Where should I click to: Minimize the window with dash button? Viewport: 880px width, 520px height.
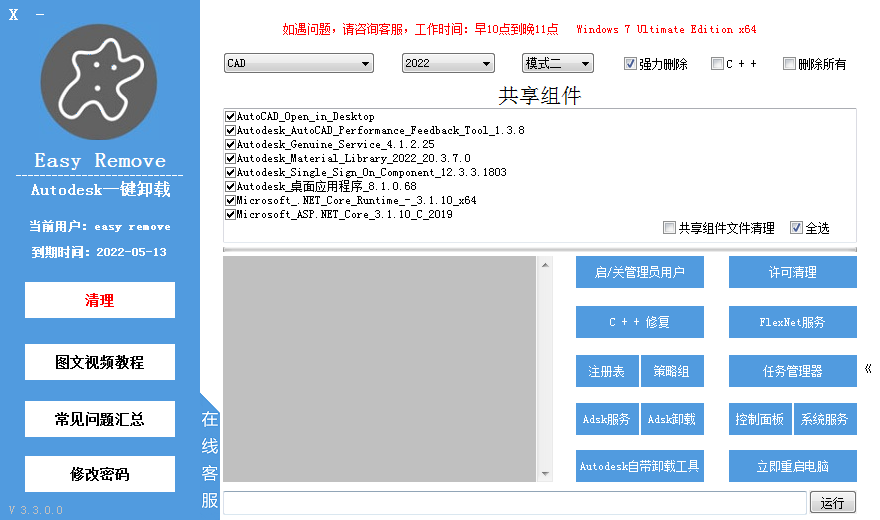(40, 15)
